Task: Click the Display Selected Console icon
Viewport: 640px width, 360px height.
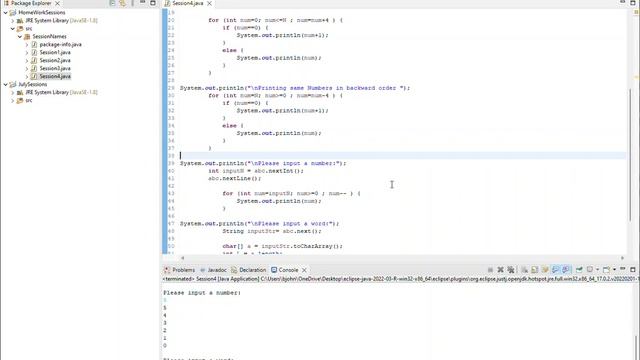Action: pos(590,270)
